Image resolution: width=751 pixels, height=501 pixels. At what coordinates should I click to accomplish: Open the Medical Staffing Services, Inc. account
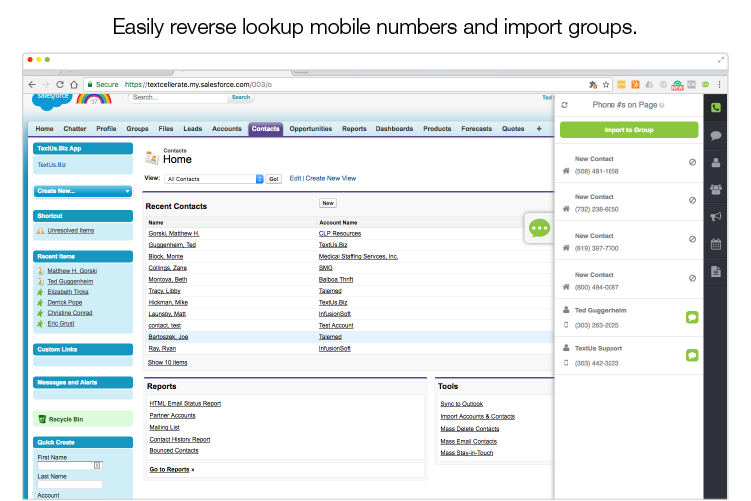click(x=358, y=256)
